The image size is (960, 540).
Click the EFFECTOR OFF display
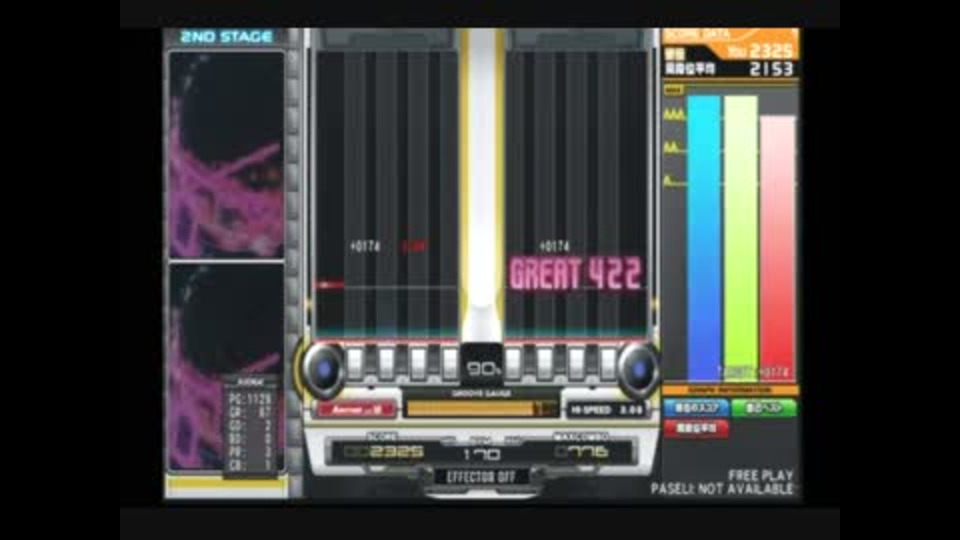481,477
